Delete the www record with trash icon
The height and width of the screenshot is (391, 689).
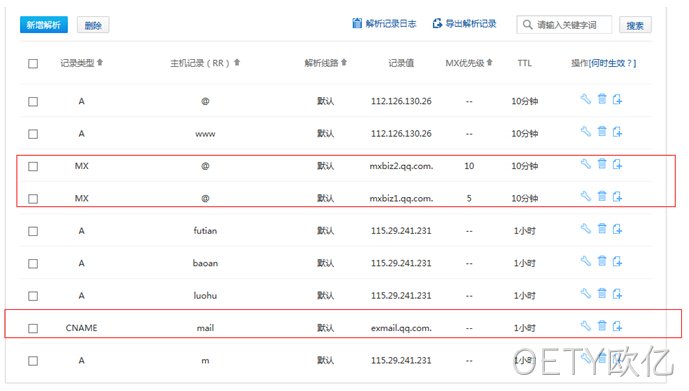tap(602, 131)
